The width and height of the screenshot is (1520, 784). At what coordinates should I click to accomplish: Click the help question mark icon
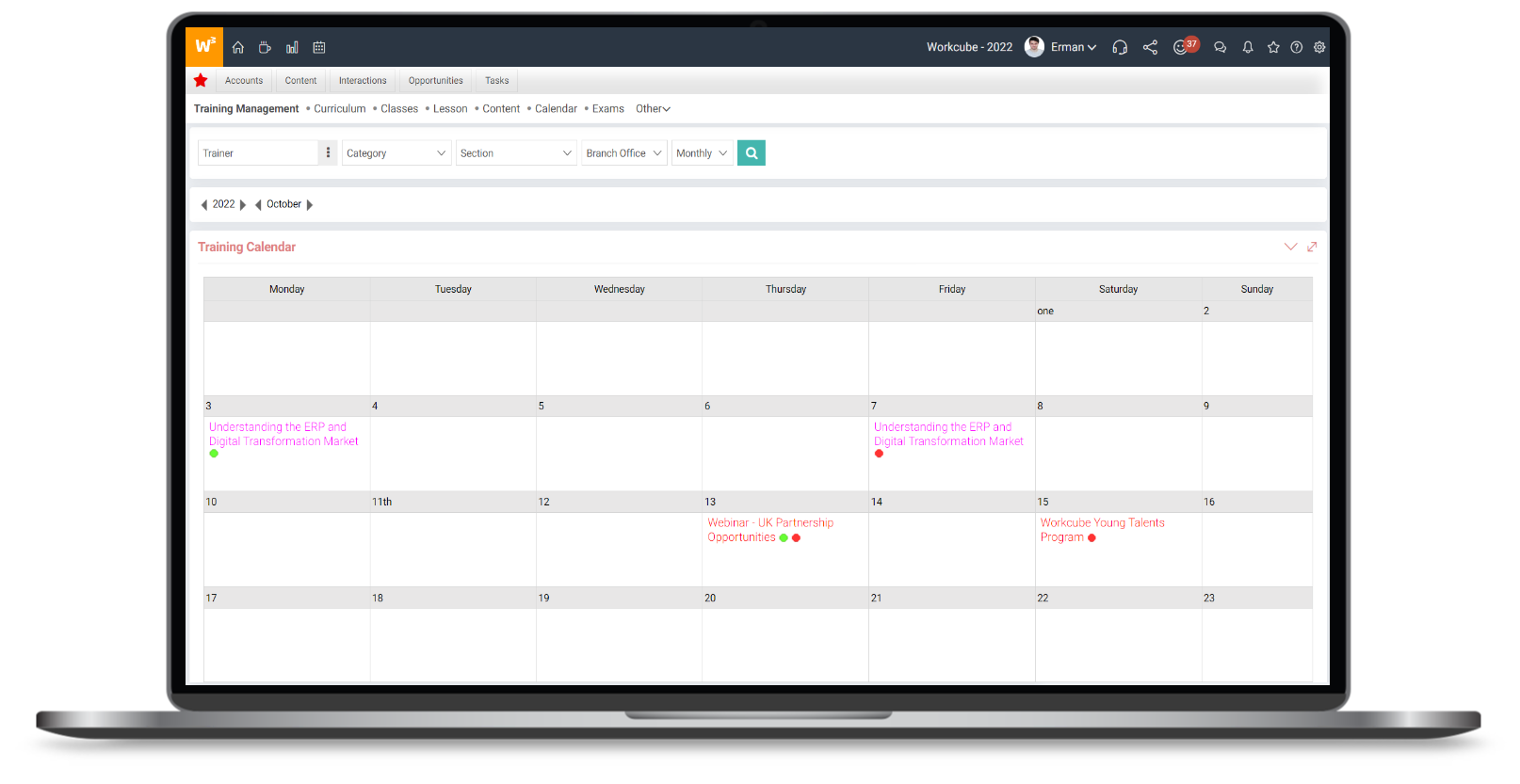point(1297,47)
